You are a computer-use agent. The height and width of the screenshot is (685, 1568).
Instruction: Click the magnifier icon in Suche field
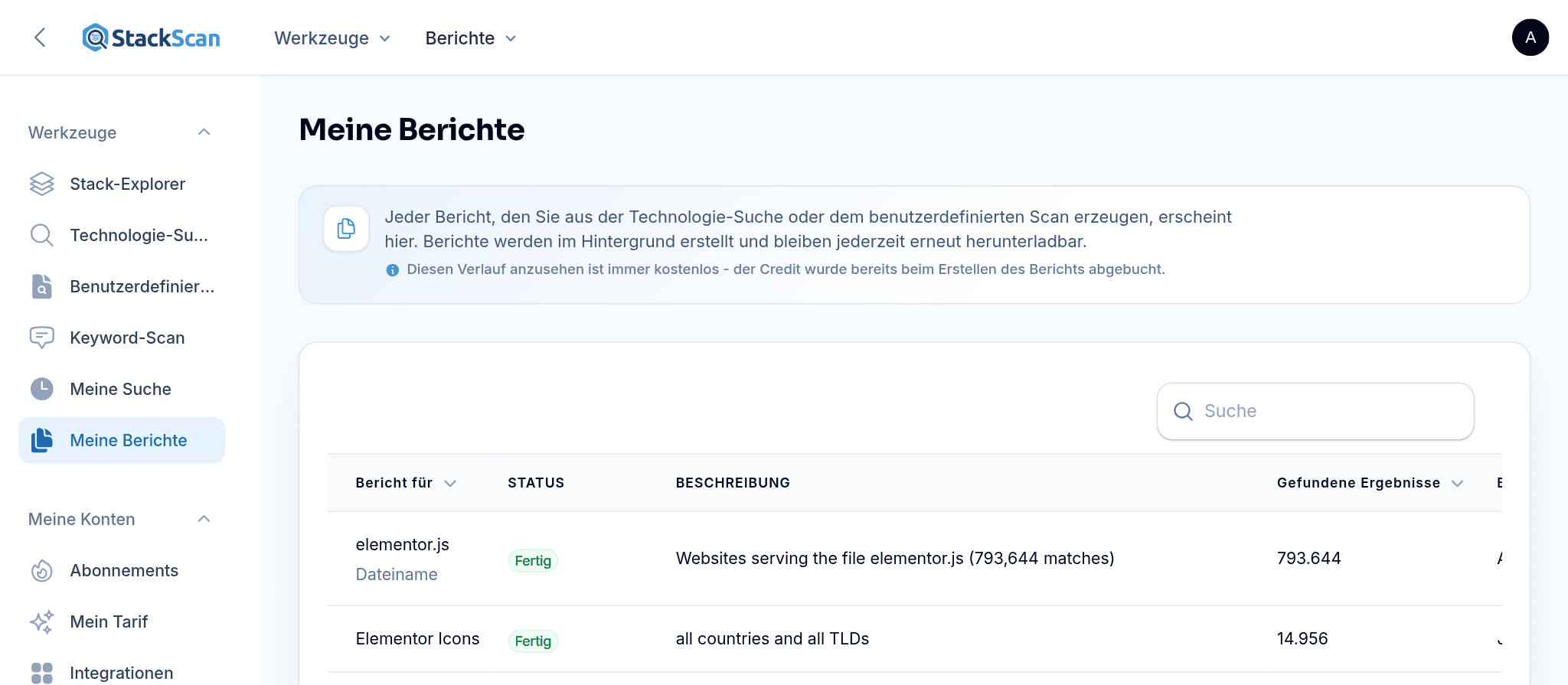(1184, 411)
